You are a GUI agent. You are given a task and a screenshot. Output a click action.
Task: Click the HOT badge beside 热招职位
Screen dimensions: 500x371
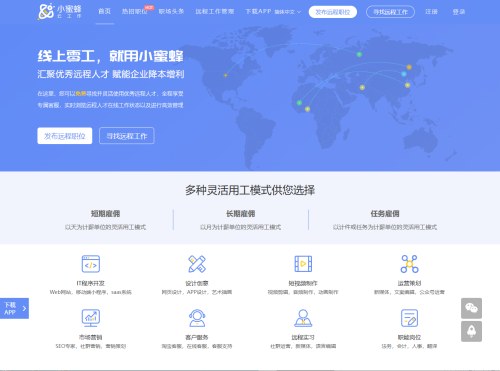pyautogui.click(x=149, y=7)
